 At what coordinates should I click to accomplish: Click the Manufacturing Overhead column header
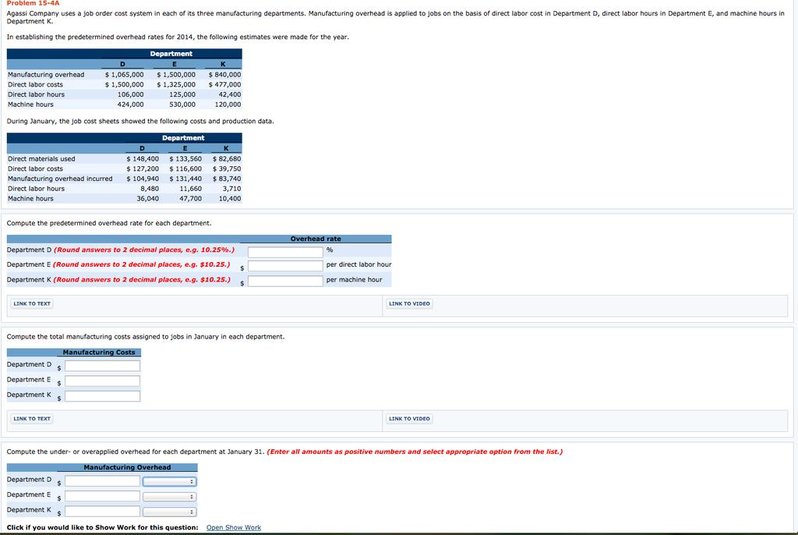click(127, 467)
